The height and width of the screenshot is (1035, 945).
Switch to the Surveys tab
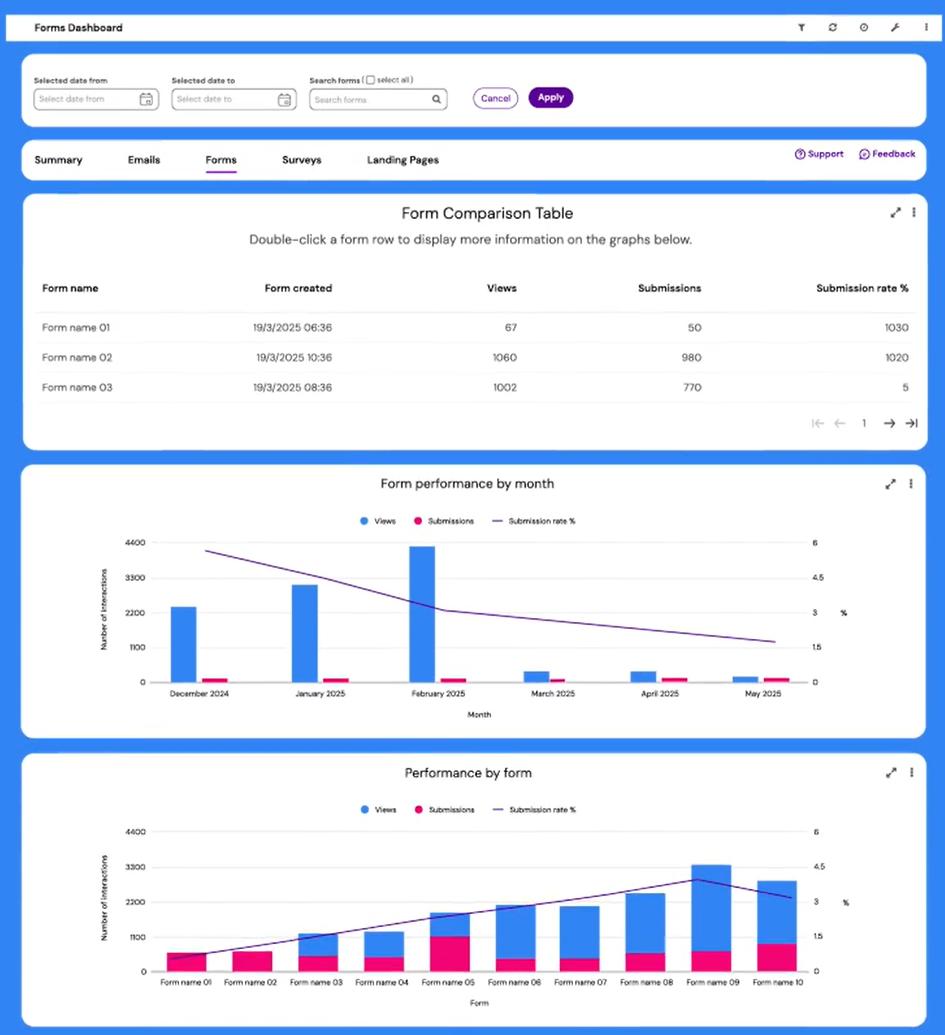pos(301,160)
